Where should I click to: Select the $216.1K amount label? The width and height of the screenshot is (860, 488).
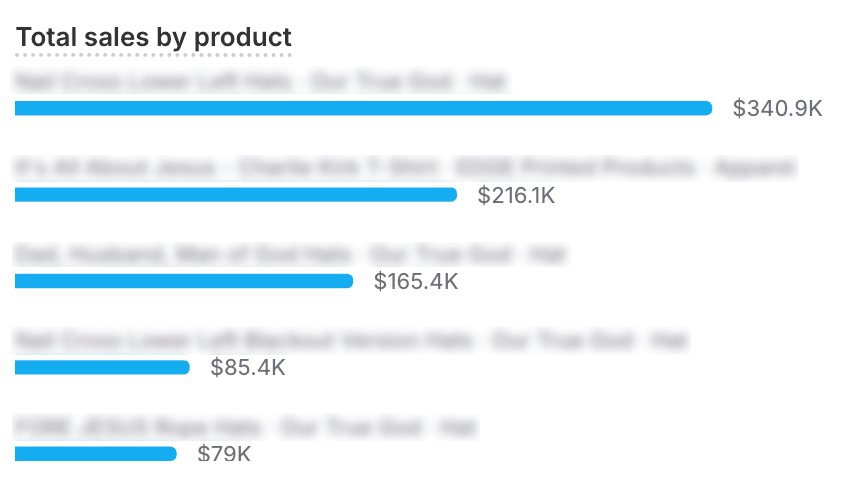[516, 196]
